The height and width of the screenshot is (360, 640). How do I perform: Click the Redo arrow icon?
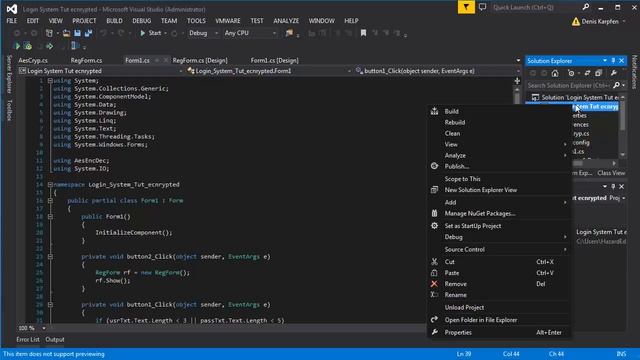tap(121, 33)
